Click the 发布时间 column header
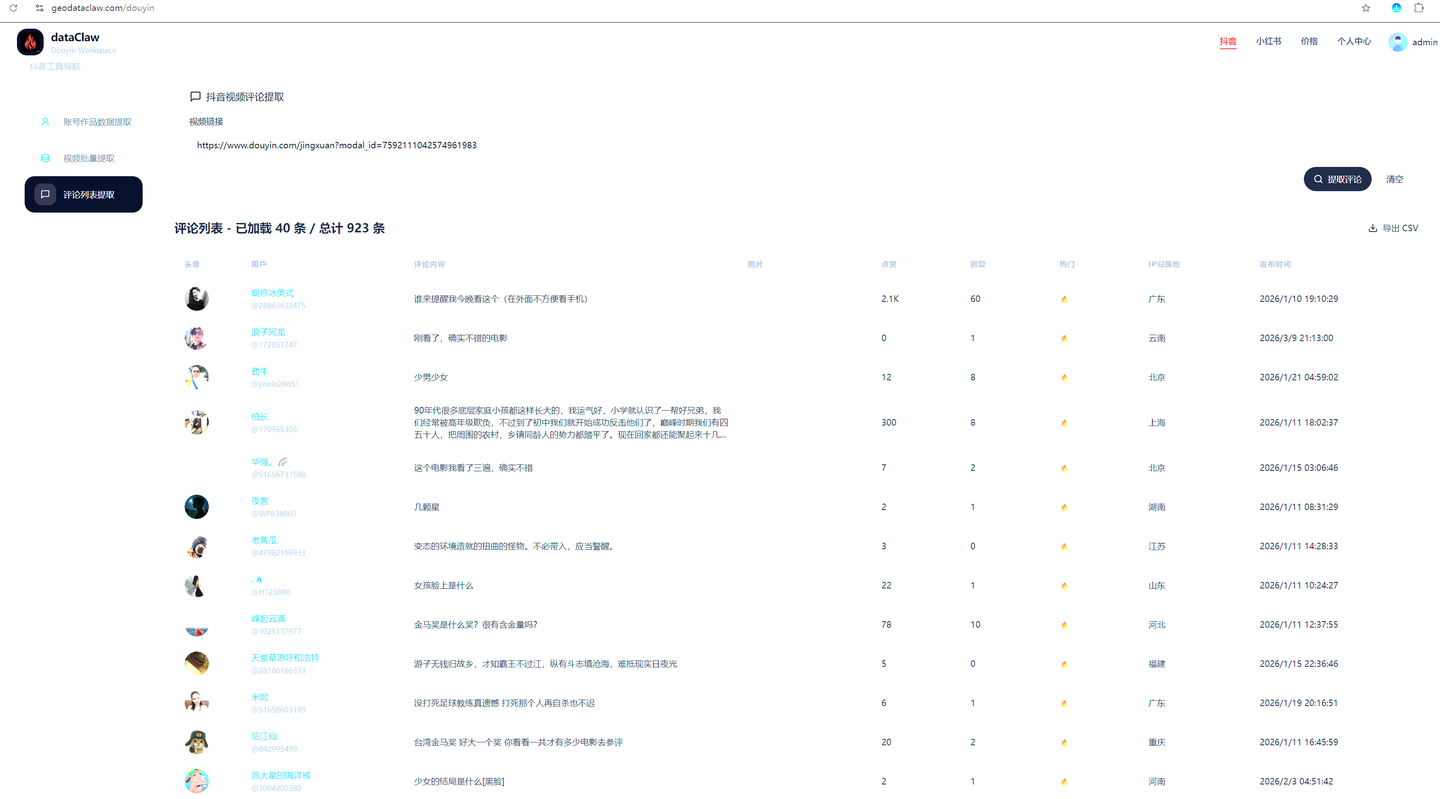This screenshot has height=799, width=1440. (x=1275, y=264)
